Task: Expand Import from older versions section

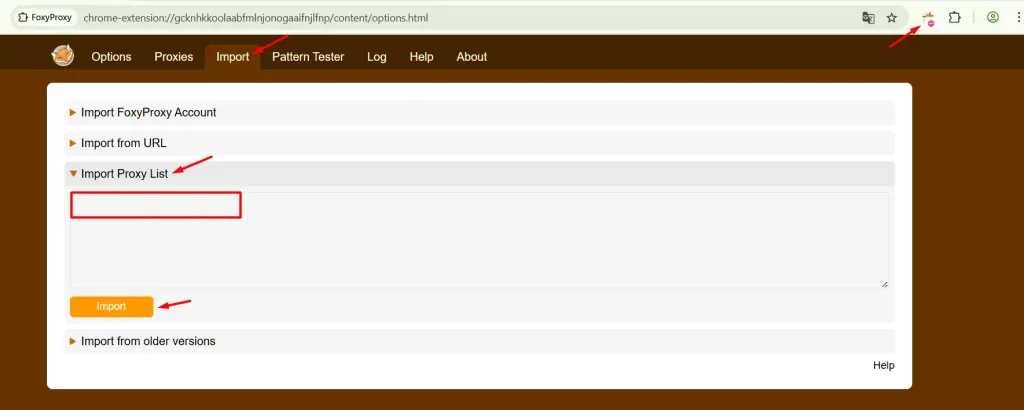Action: 479,341
